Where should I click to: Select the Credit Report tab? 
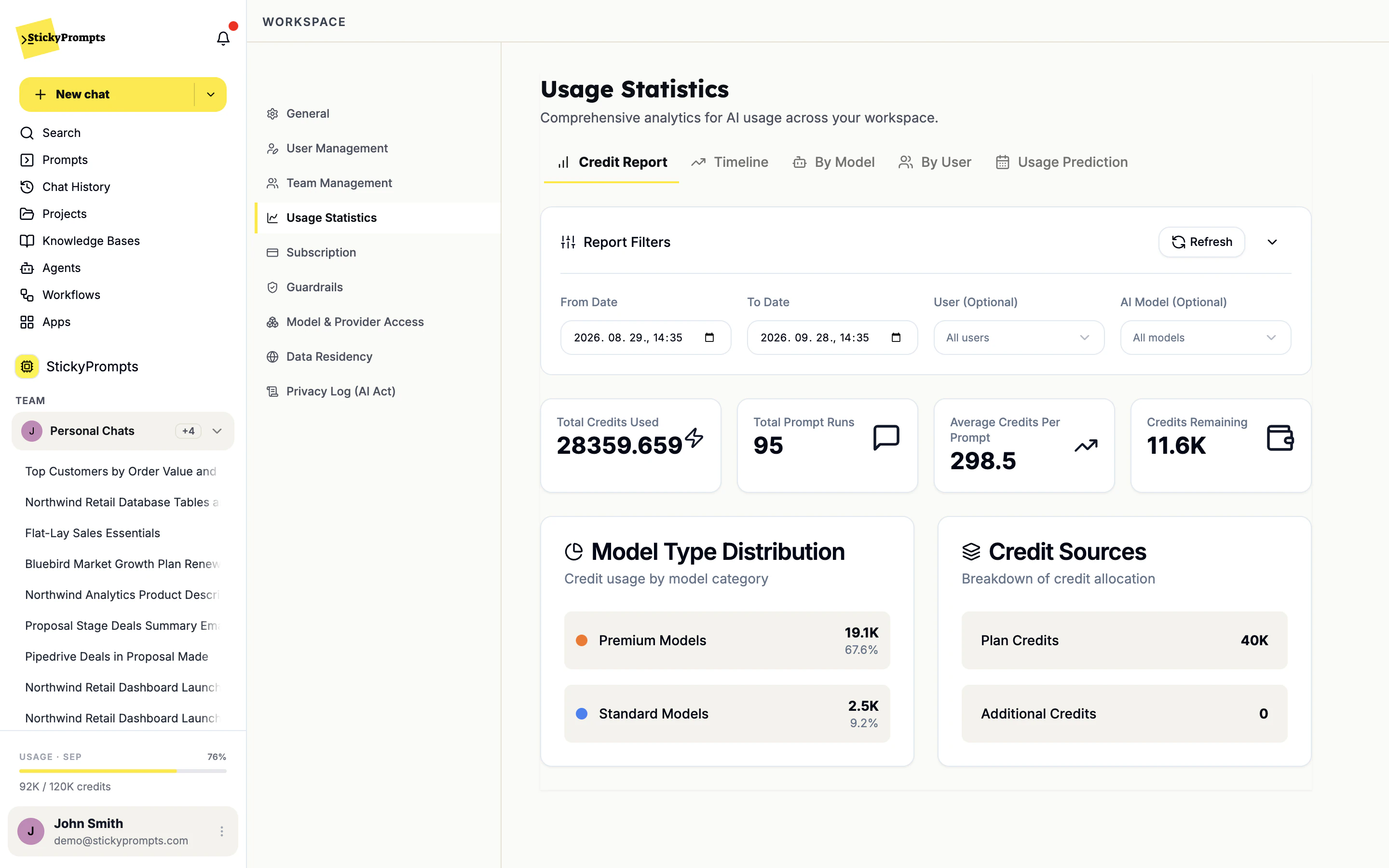click(611, 163)
